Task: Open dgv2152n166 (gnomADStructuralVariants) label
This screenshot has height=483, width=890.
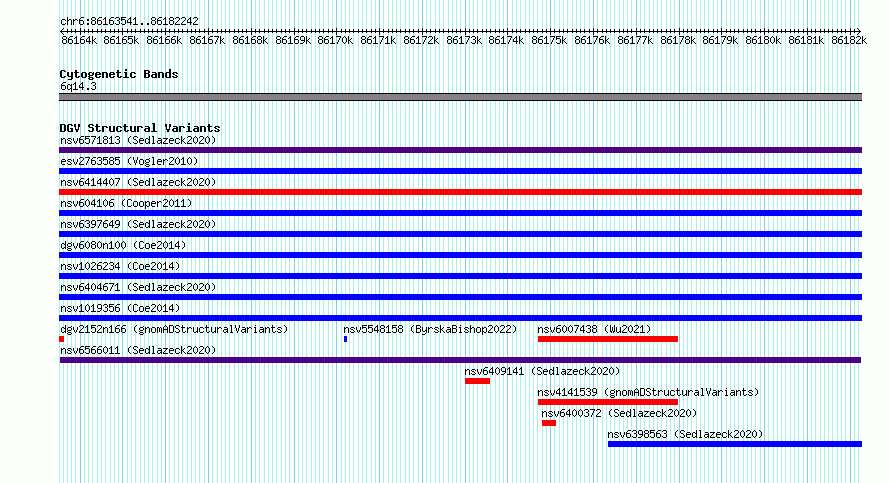Action: click(x=174, y=329)
